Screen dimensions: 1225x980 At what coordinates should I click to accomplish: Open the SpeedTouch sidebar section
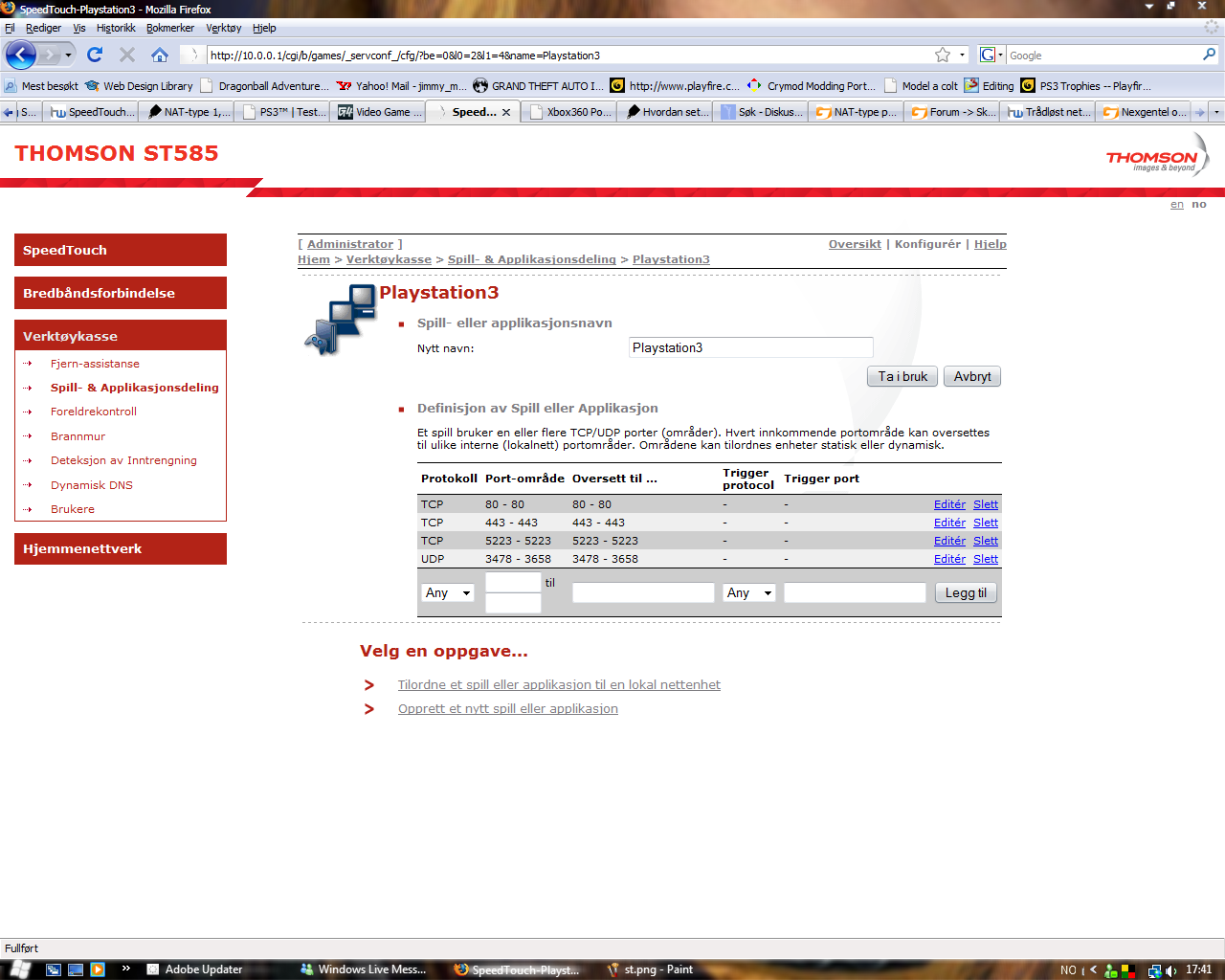[121, 250]
